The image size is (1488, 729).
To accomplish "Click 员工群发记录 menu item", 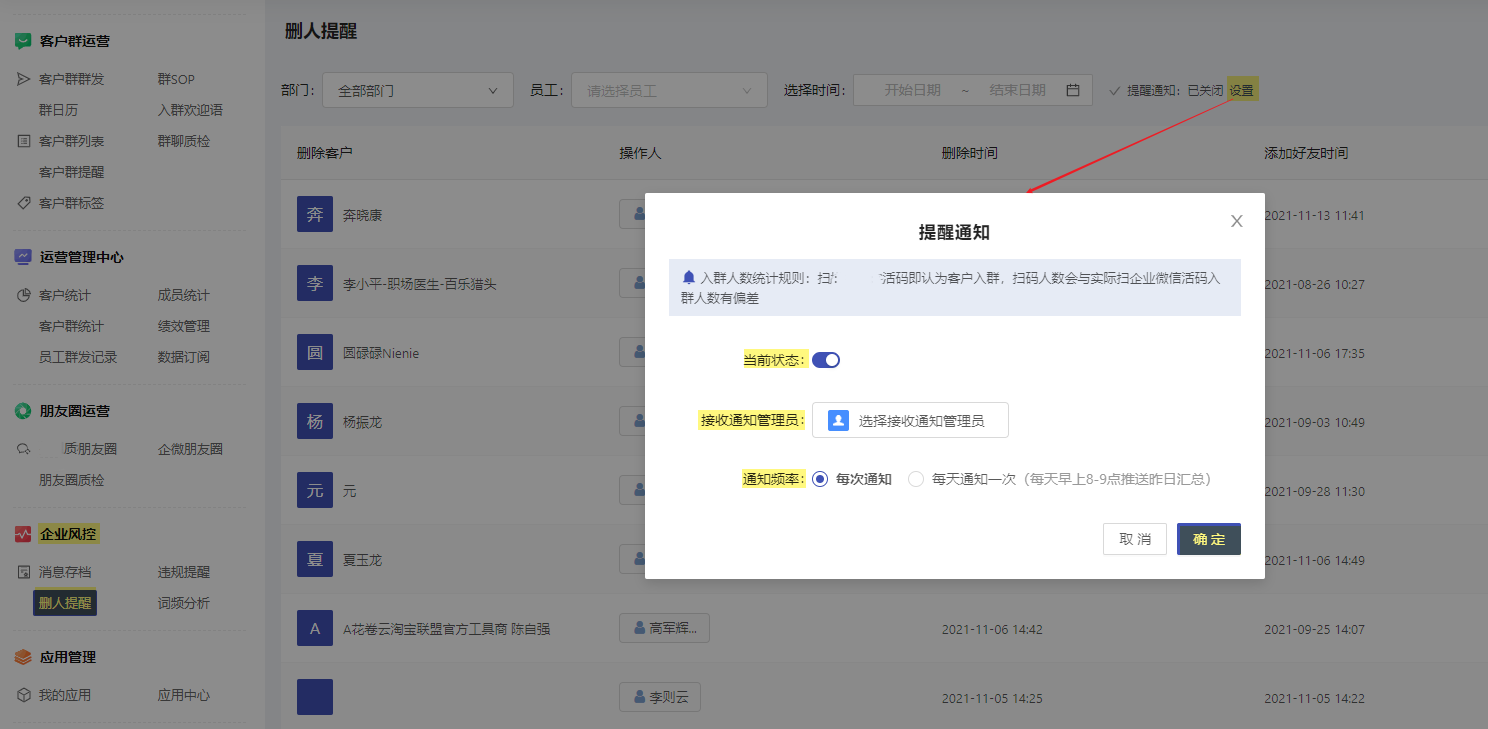I will pyautogui.click(x=78, y=357).
